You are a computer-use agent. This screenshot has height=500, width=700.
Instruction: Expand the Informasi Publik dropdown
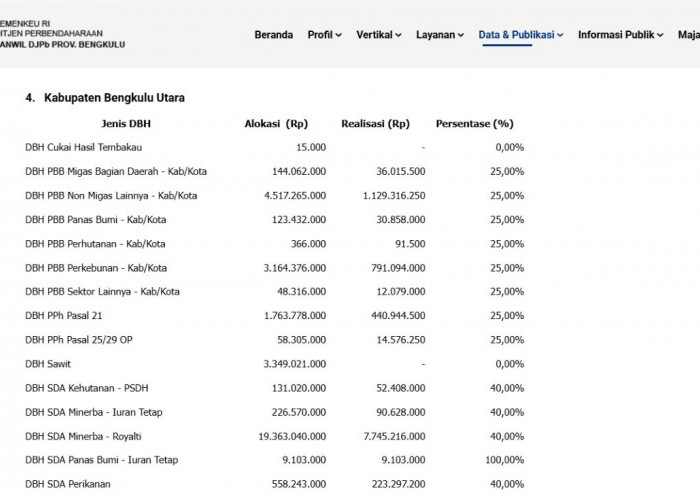tap(621, 35)
